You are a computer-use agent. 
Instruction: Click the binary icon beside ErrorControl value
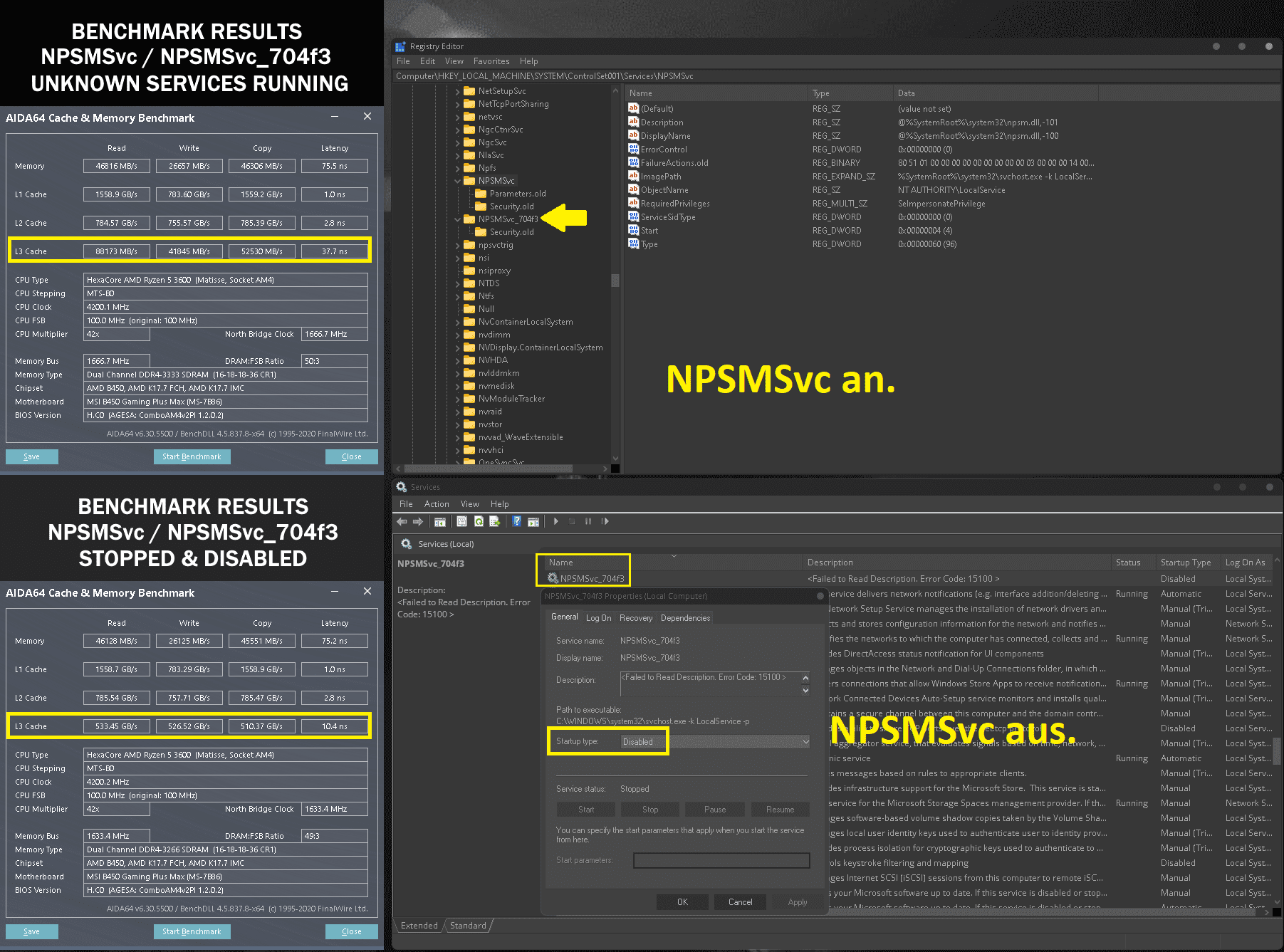click(x=633, y=149)
